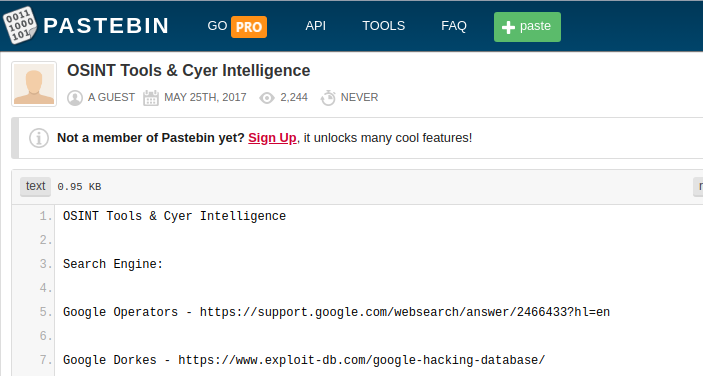This screenshot has height=376, width=703.
Task: Open the FAQ menu item
Action: point(454,26)
